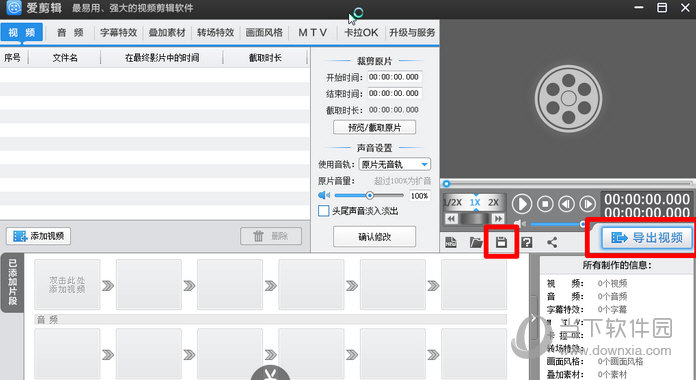Click the fast forward double-arrow button
The height and width of the screenshot is (380, 696).
tap(498, 218)
